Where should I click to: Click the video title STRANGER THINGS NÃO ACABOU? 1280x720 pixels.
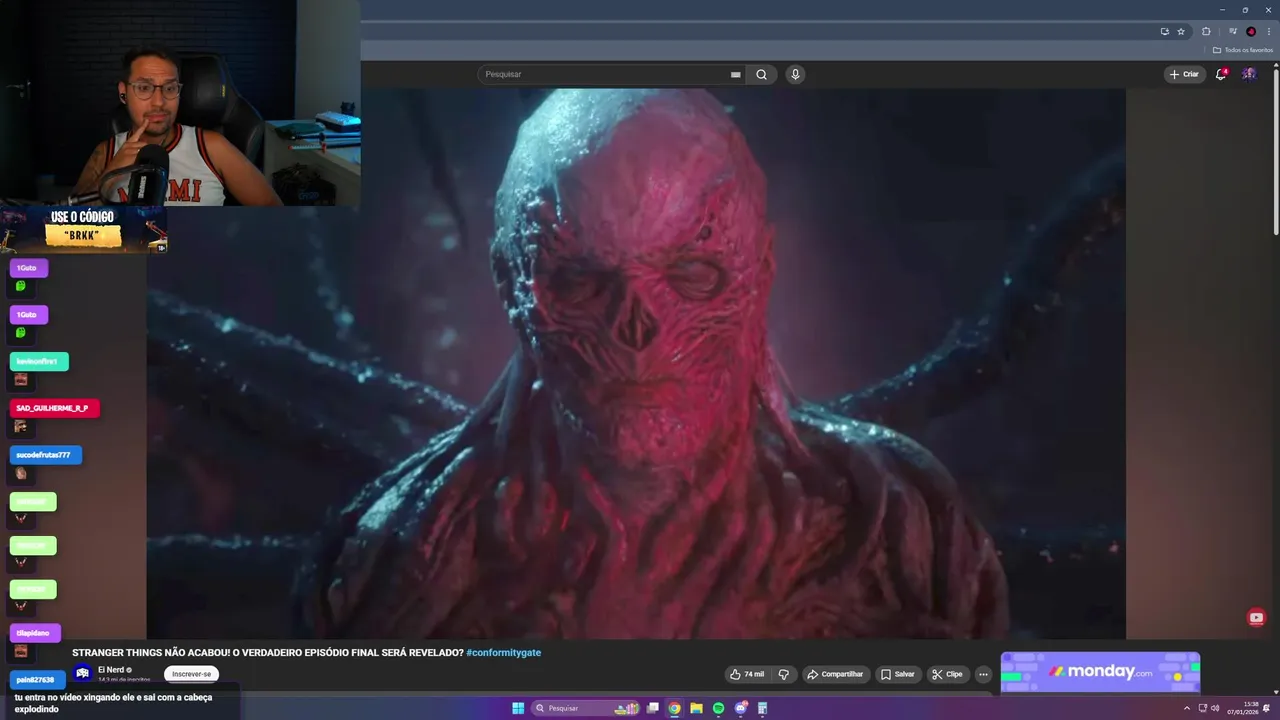268,652
